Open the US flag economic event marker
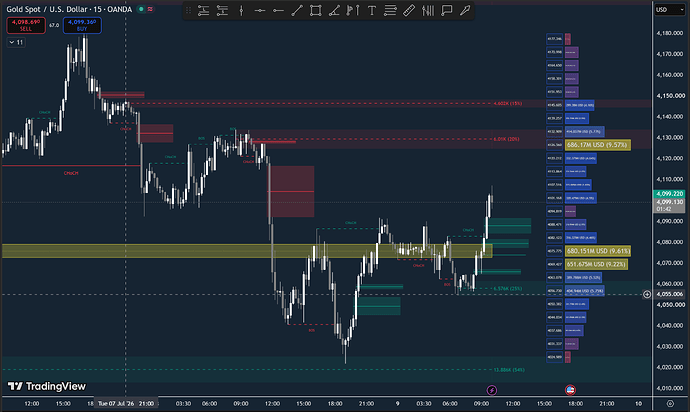690x412 pixels. click(570, 390)
